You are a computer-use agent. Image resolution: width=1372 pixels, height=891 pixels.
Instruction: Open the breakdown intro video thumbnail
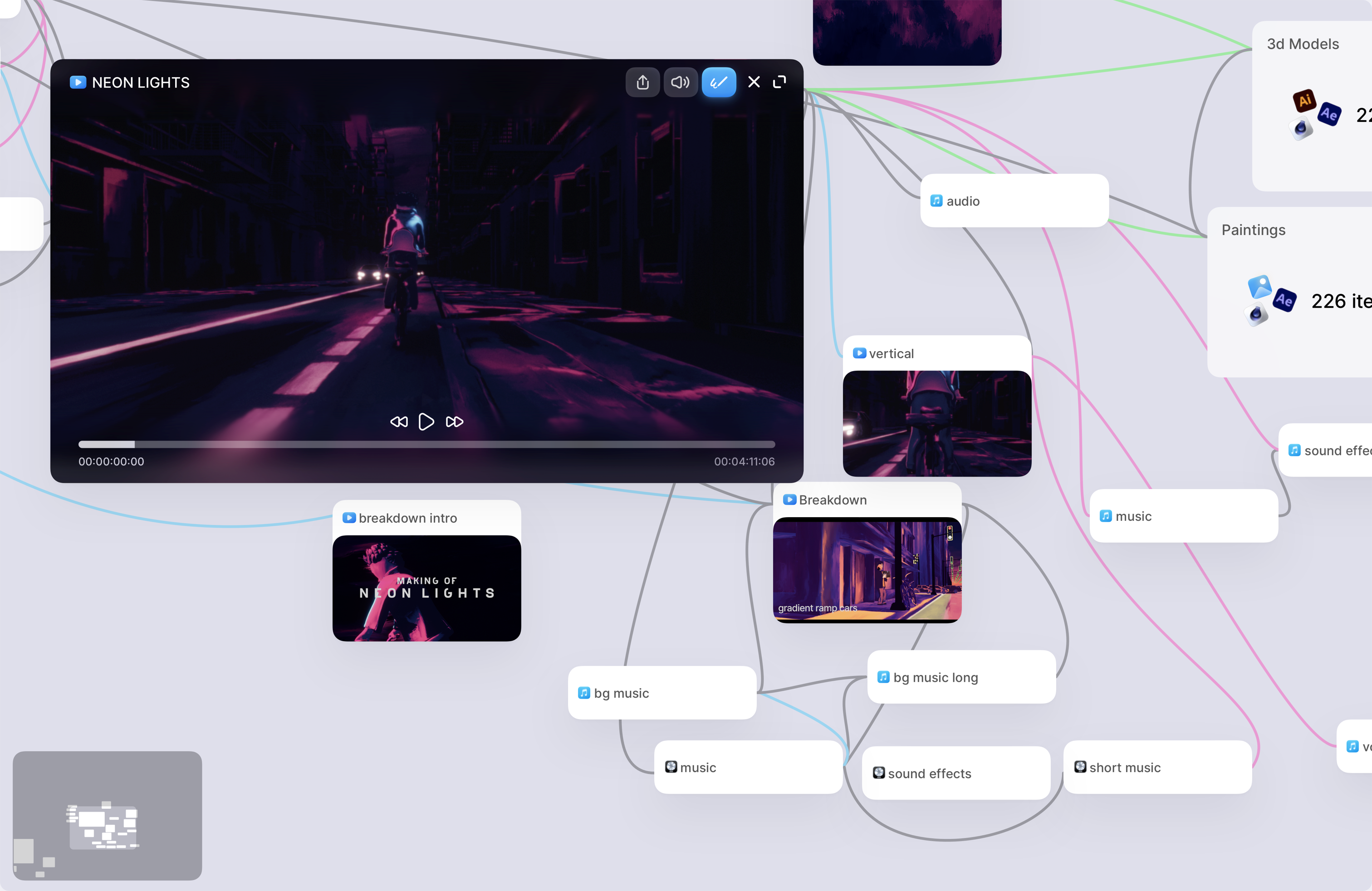click(426, 588)
